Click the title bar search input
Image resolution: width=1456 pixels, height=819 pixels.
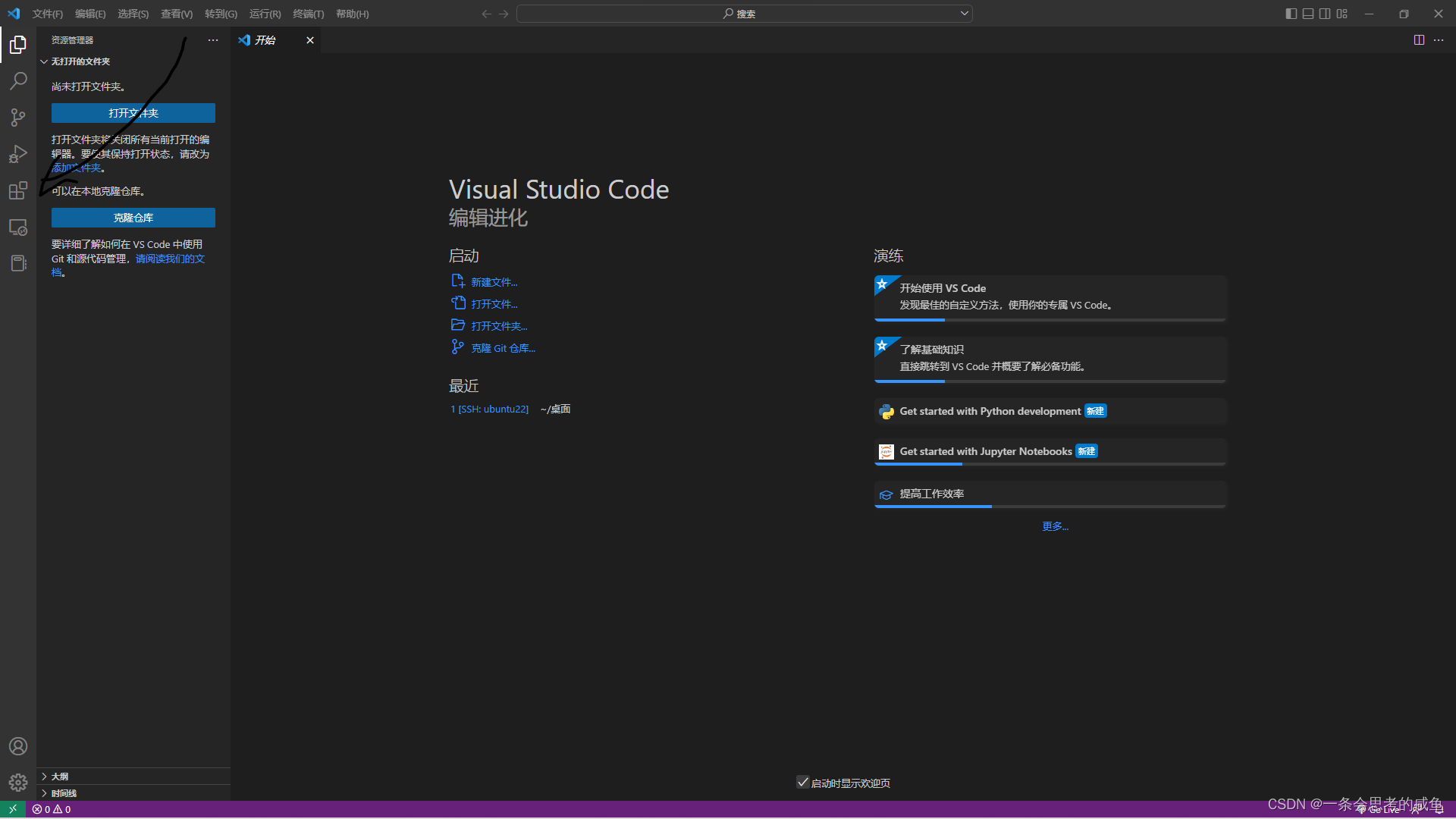pos(744,14)
